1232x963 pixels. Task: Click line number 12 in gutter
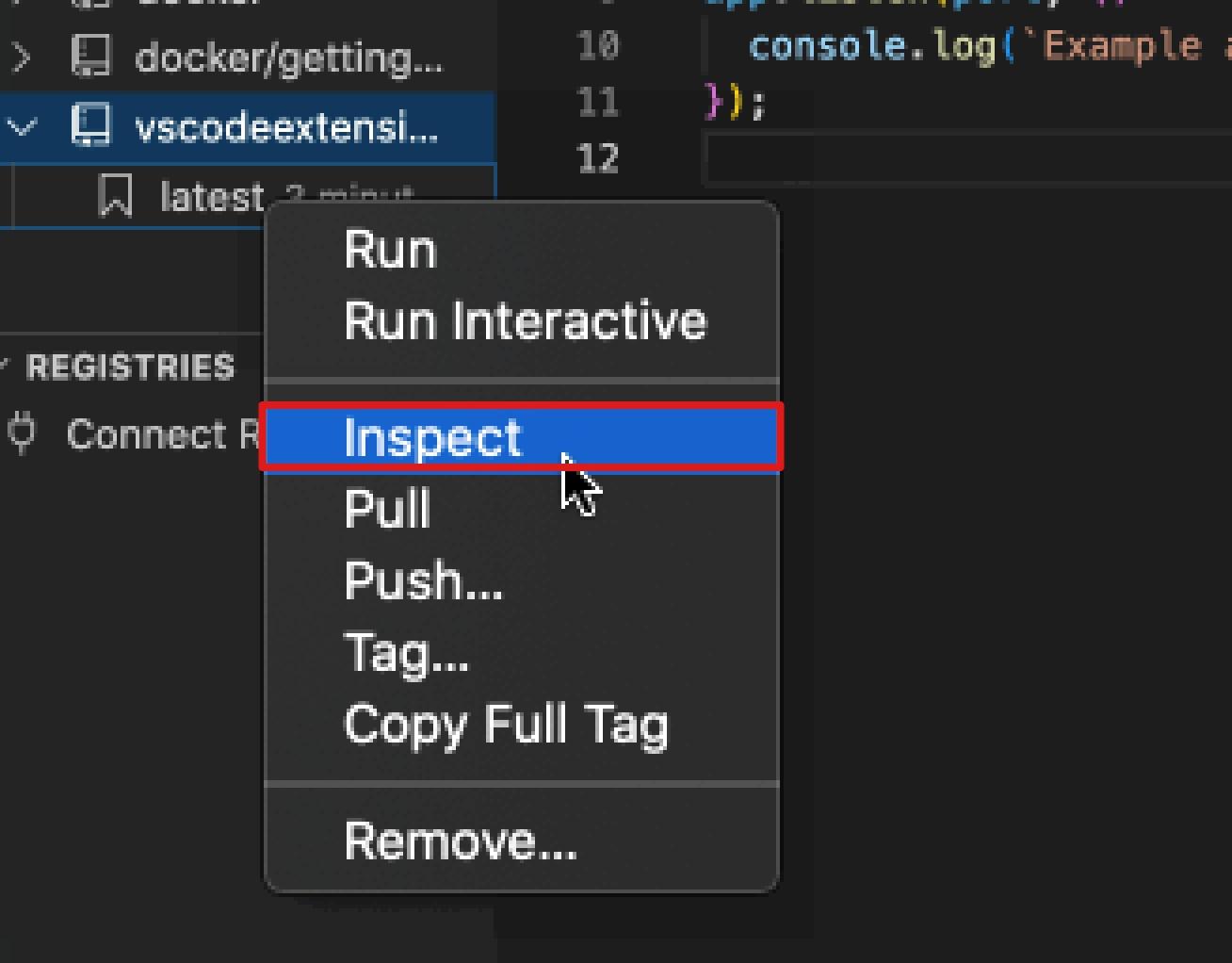click(x=598, y=158)
